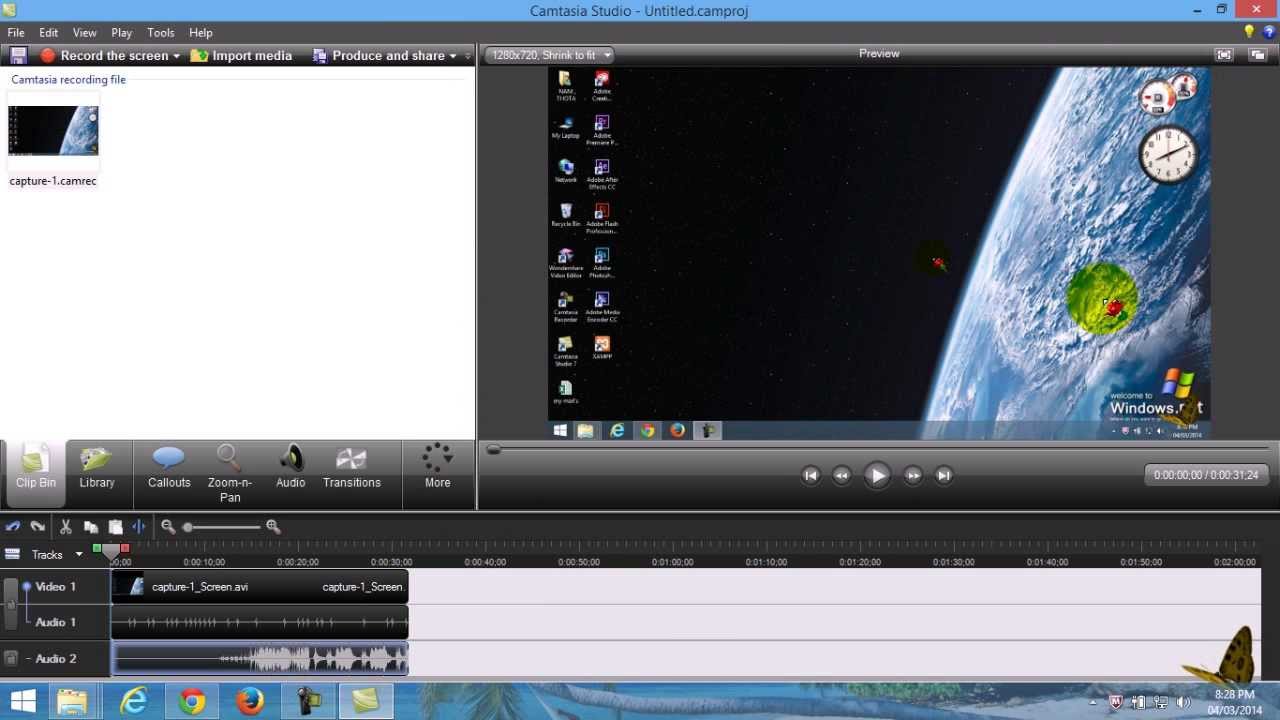Click Import media button
Screen dimensions: 1280x720
click(241, 56)
